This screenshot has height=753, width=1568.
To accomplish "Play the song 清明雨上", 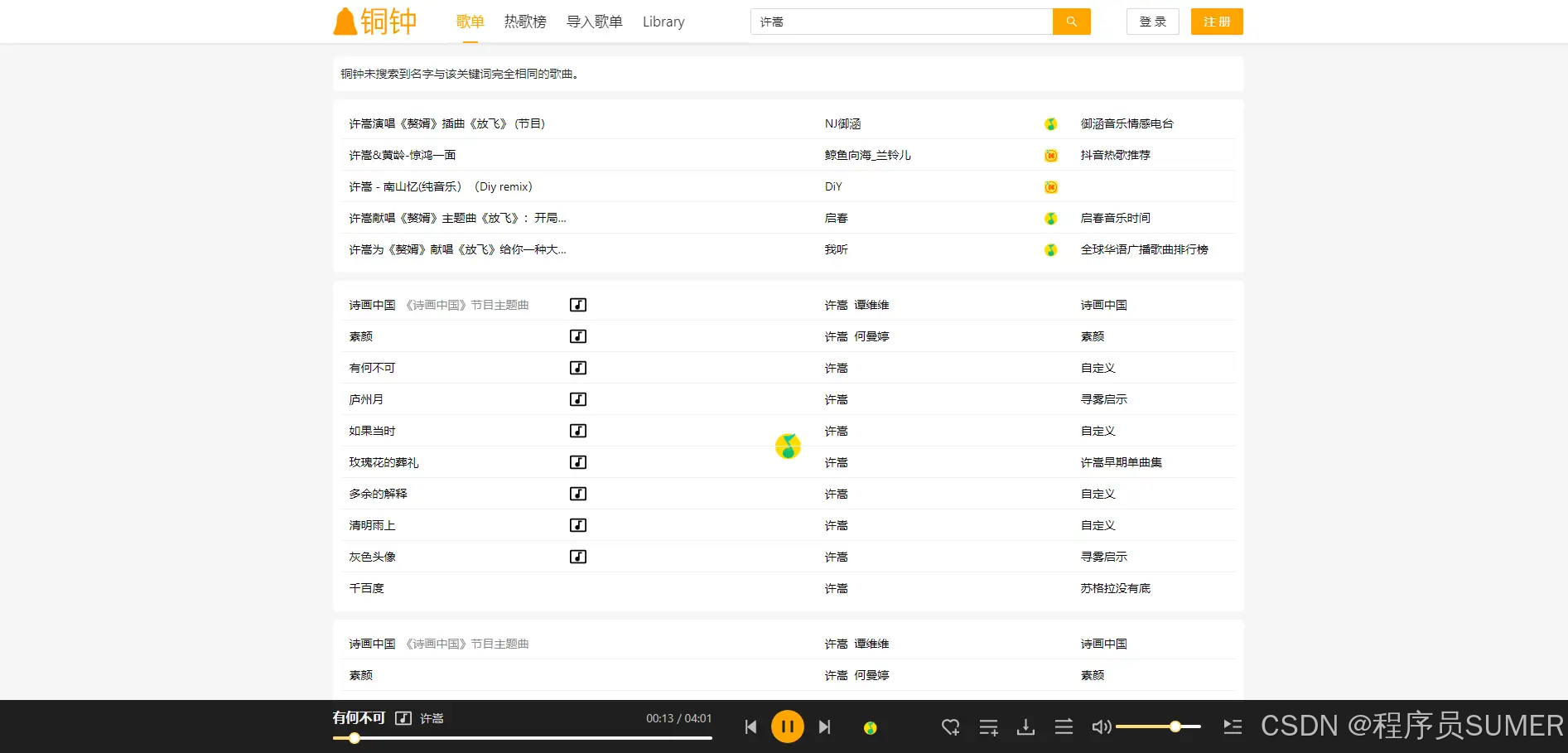I will pos(372,525).
